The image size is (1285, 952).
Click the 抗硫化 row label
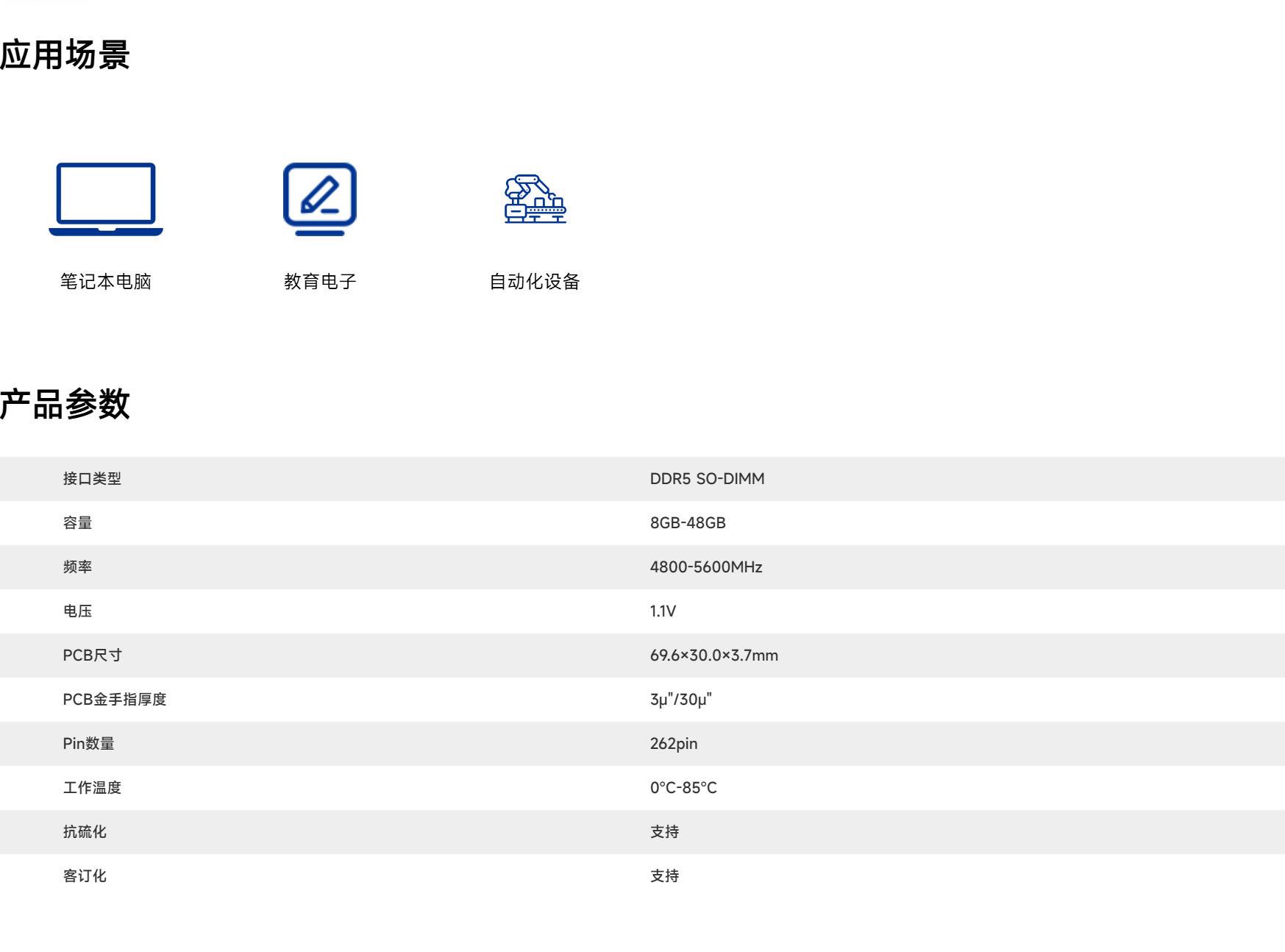coord(85,832)
